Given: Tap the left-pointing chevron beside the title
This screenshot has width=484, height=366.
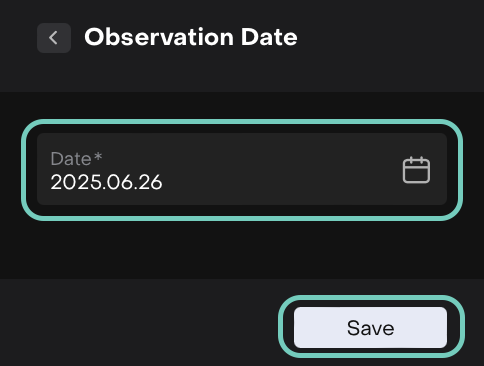Looking at the screenshot, I should click(x=54, y=38).
